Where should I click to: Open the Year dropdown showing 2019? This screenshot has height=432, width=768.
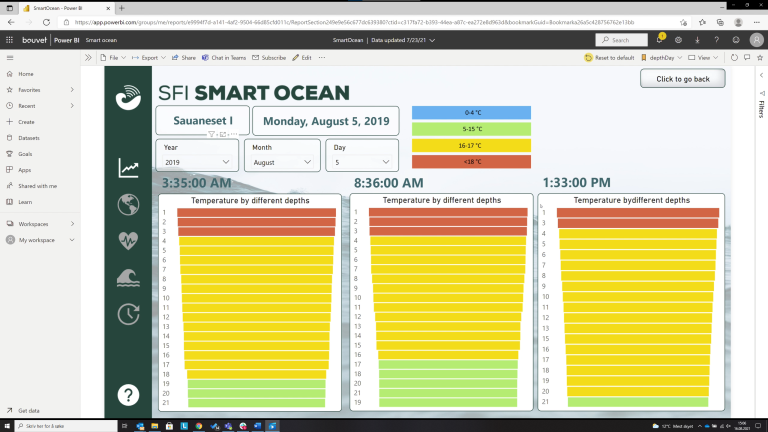[x=197, y=162]
